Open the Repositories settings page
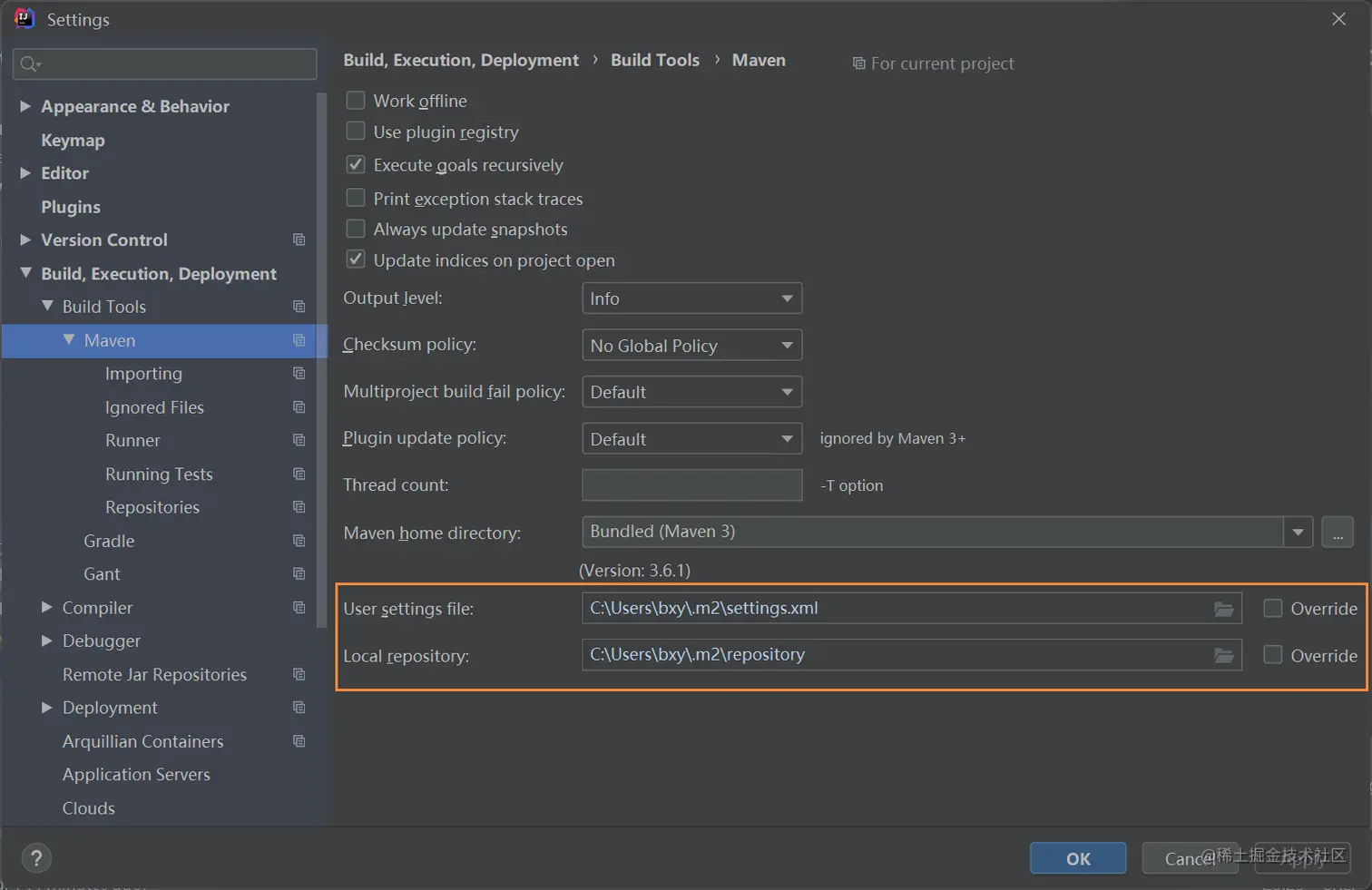Image resolution: width=1372 pixels, height=890 pixels. point(152,507)
